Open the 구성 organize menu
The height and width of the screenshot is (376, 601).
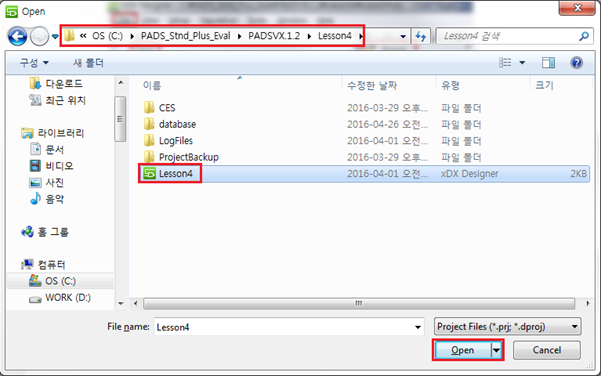(34, 62)
